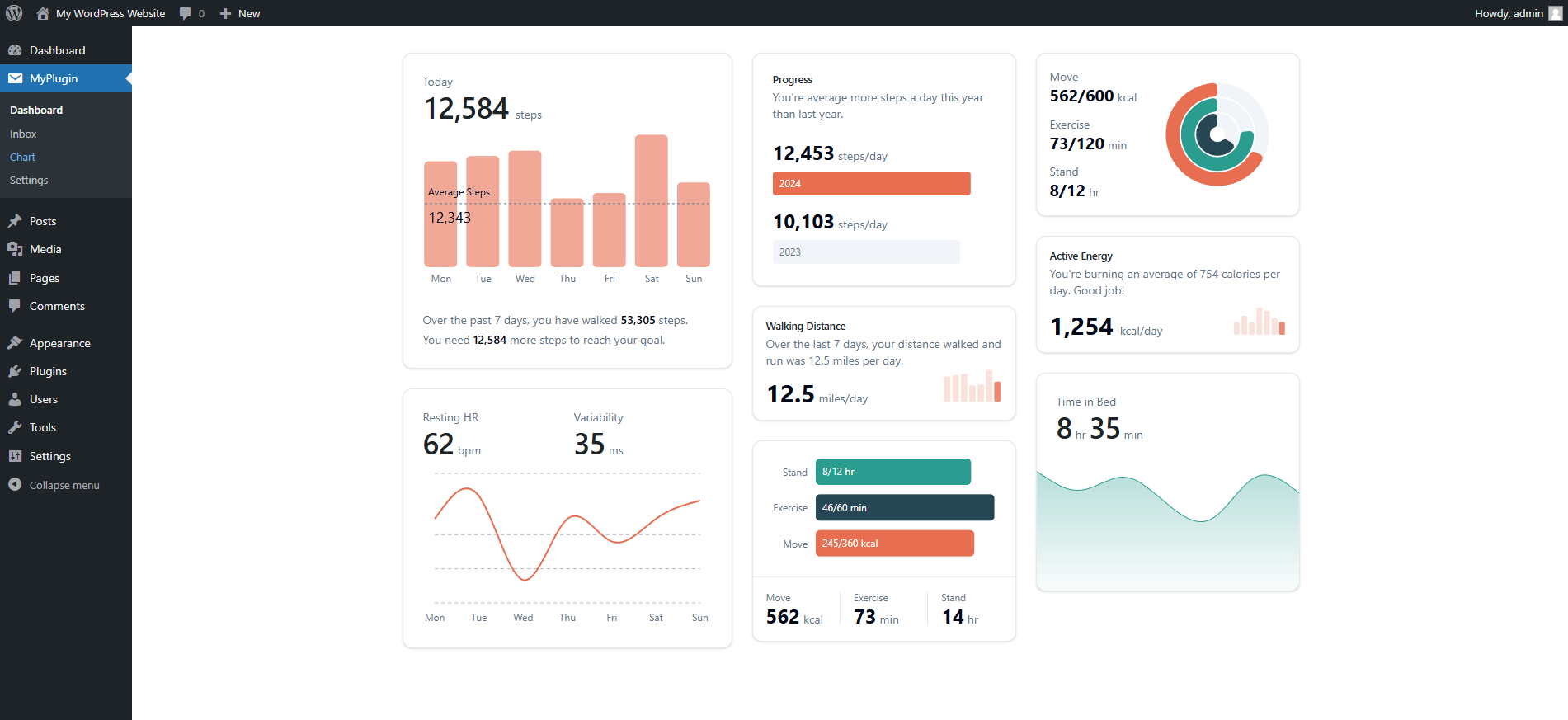Click the Comments speech bubble icon in sidebar
The height and width of the screenshot is (720, 1568).
[15, 306]
